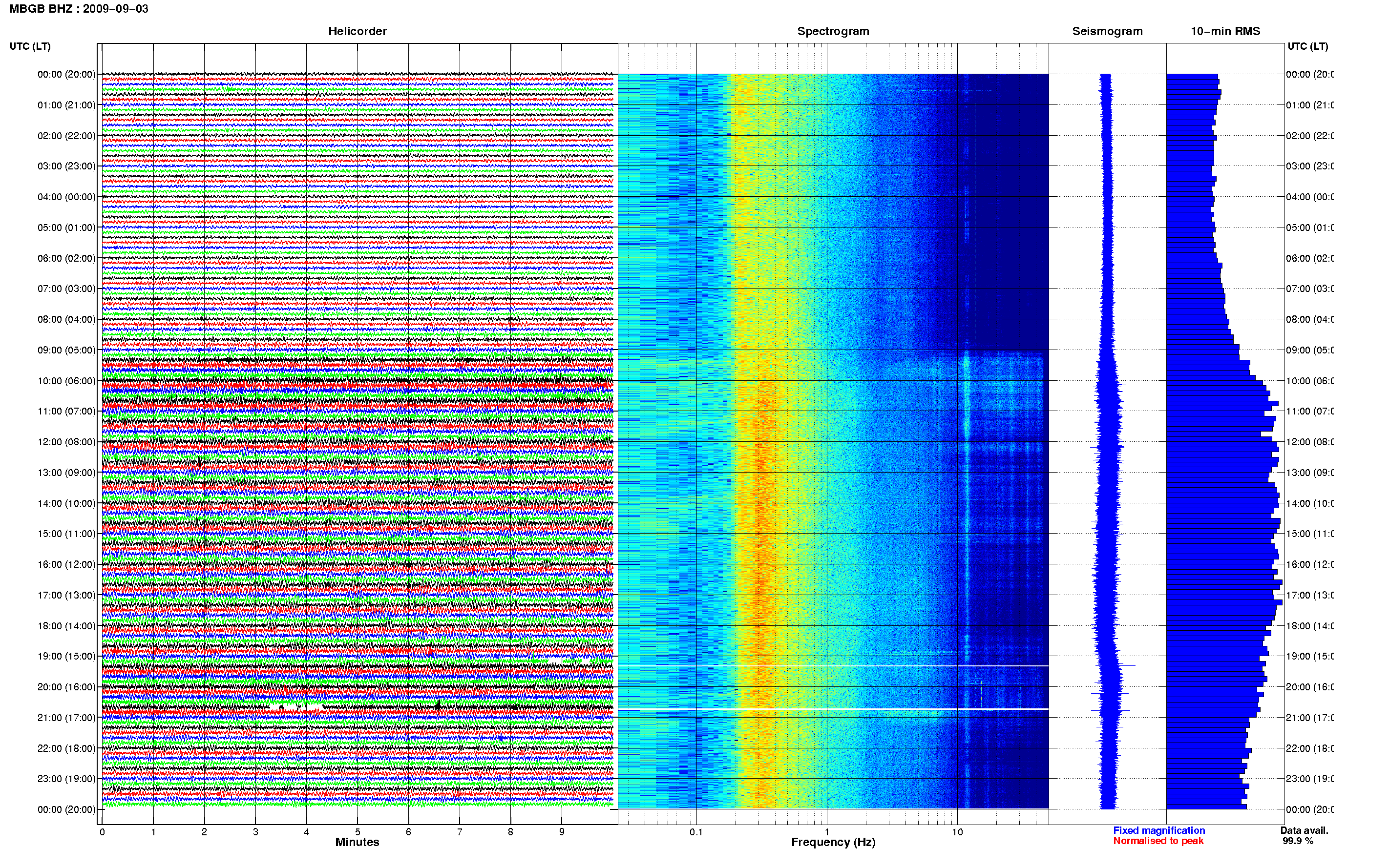1389x868 pixels.
Task: Click the '07:00 (03:00)' left time label
Action: click(x=66, y=288)
